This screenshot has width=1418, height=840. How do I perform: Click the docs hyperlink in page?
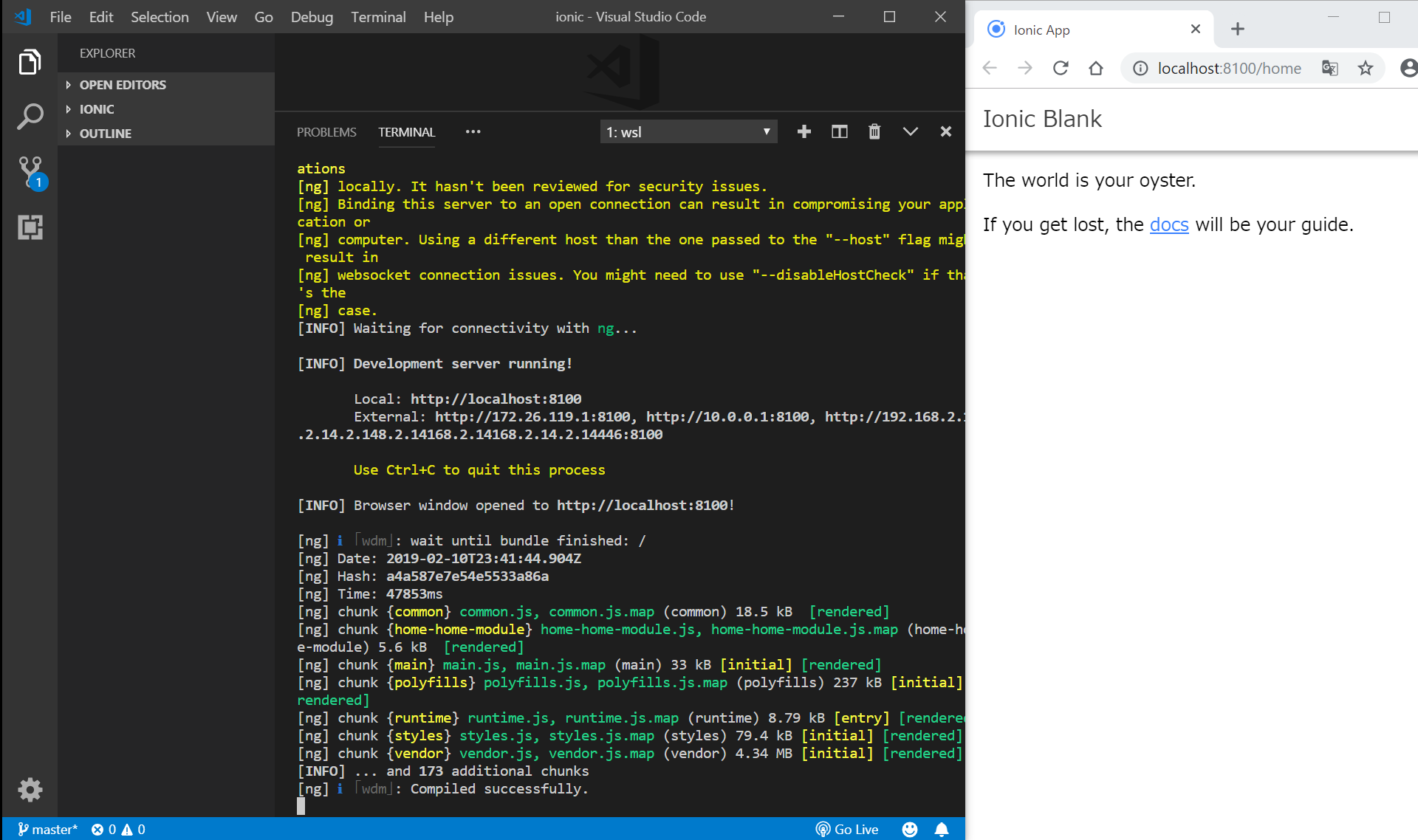click(1168, 224)
